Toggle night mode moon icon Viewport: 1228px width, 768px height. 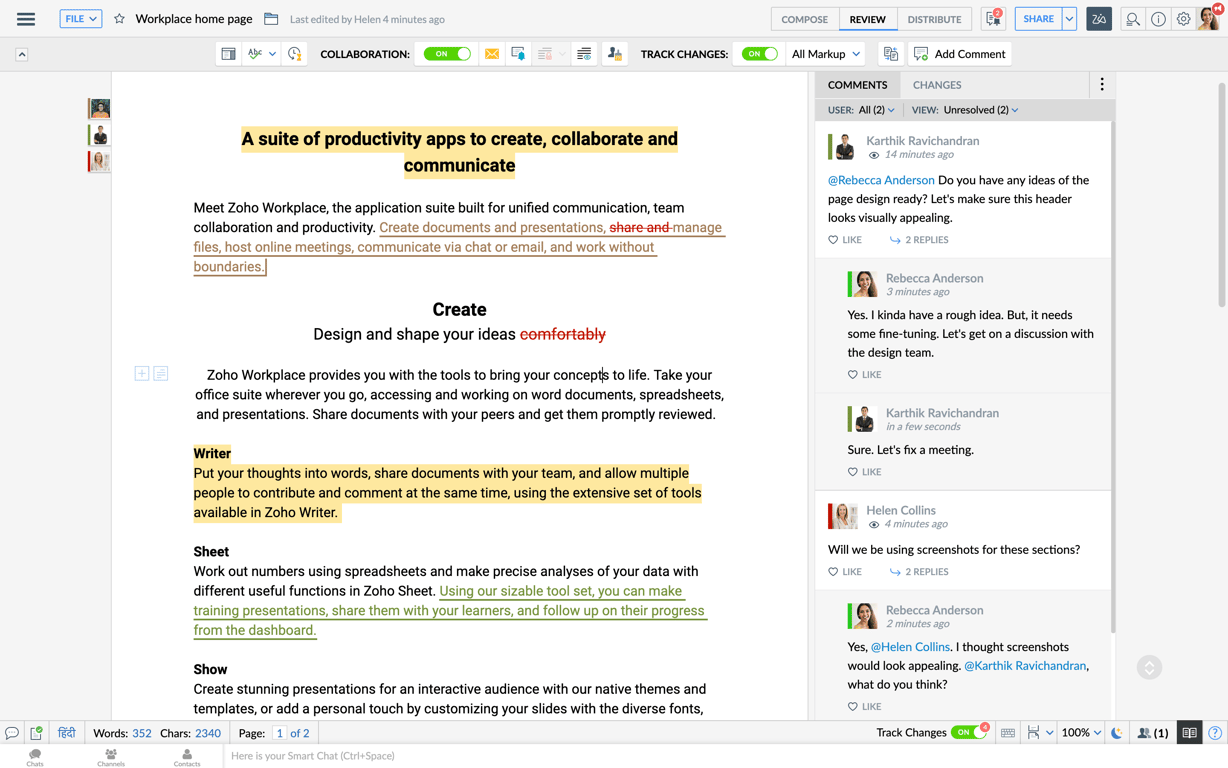click(1117, 733)
